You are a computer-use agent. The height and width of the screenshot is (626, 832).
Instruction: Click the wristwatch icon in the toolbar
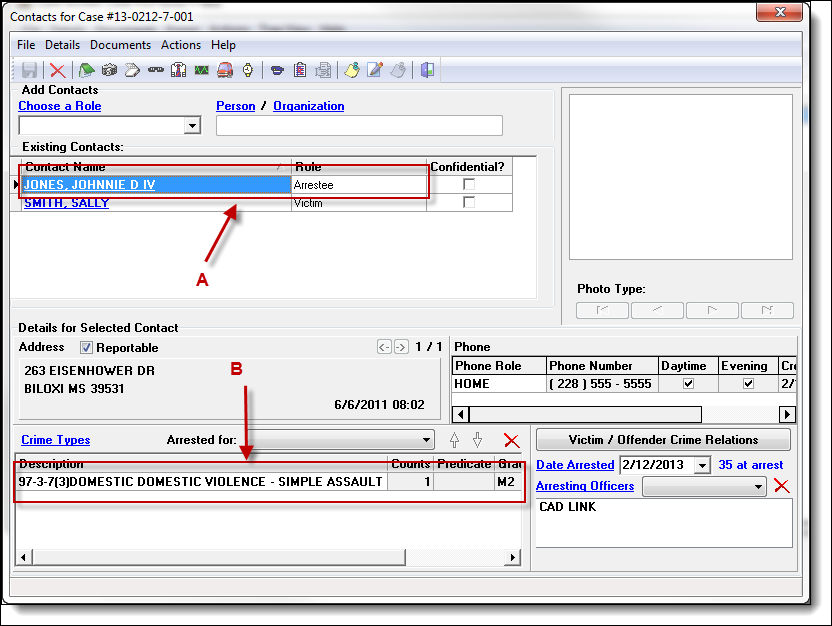247,70
